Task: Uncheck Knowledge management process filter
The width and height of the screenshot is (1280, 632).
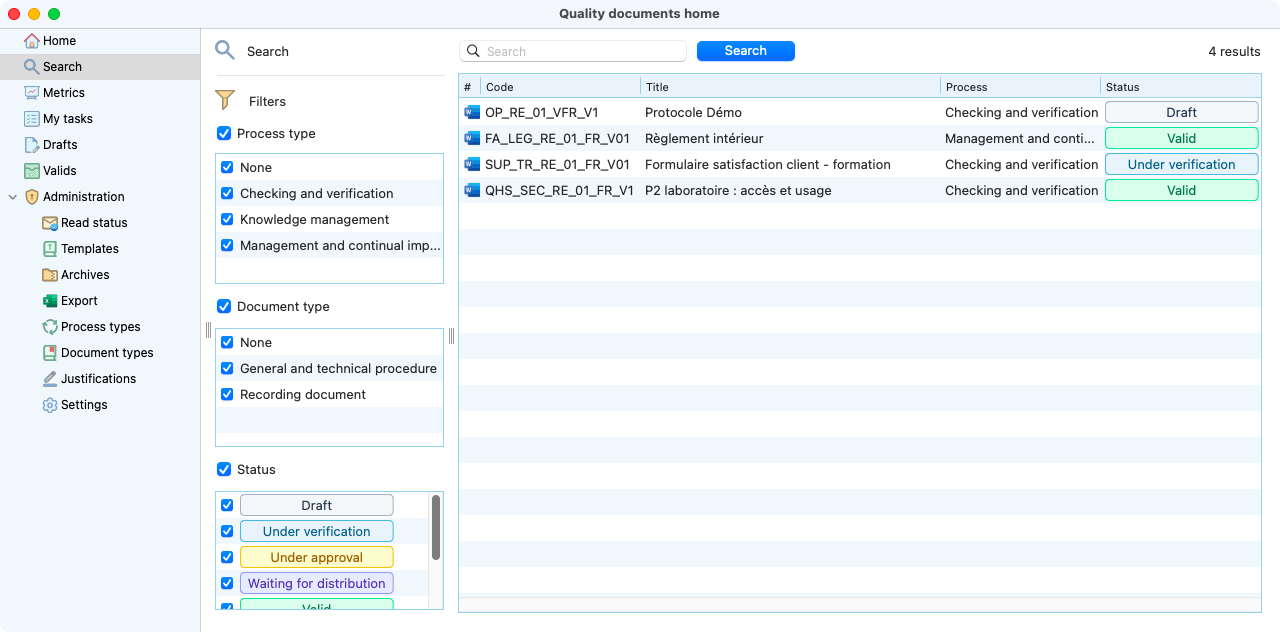Action: point(227,219)
